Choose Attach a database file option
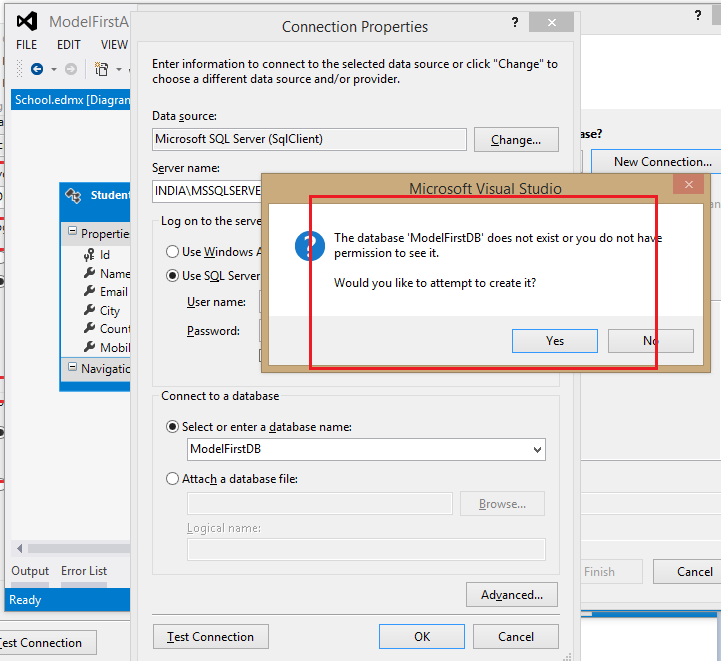The height and width of the screenshot is (661, 721). 172,479
